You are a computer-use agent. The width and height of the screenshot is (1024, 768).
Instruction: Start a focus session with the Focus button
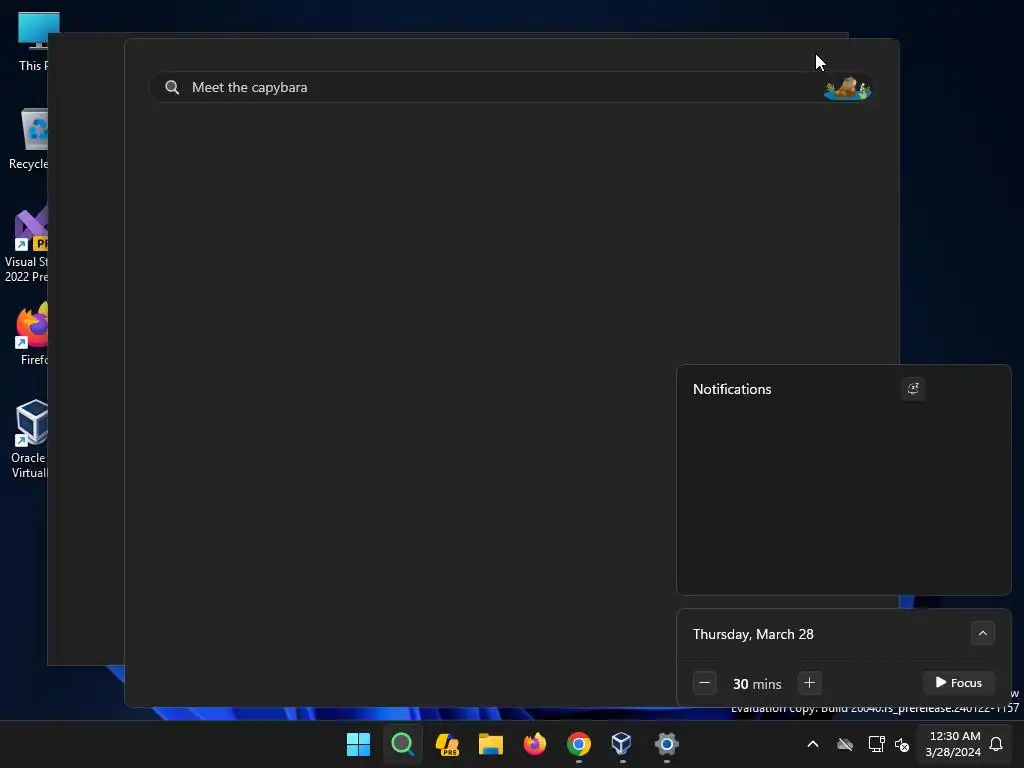pos(958,682)
